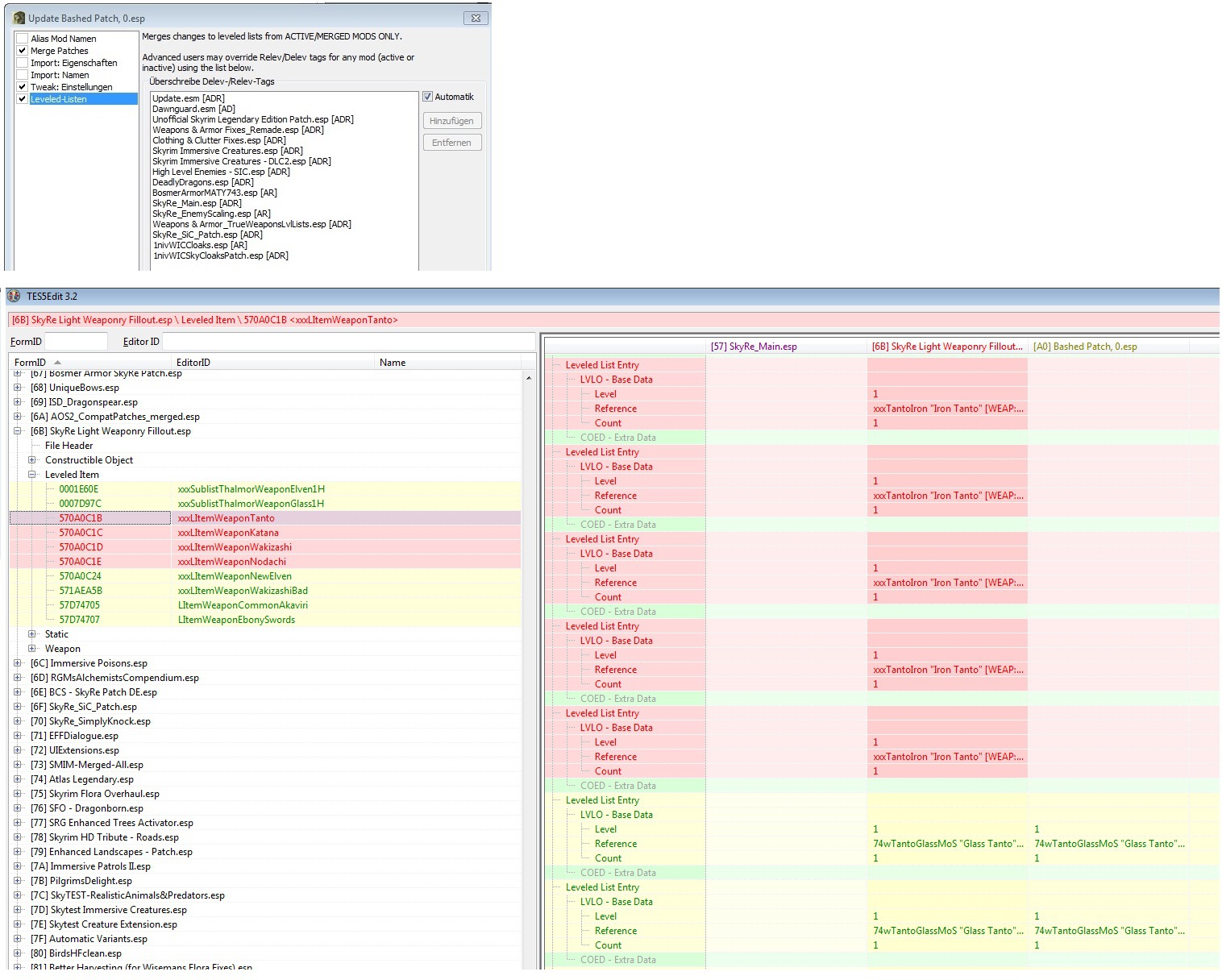
Task: Expand the Static node
Action: [32, 634]
